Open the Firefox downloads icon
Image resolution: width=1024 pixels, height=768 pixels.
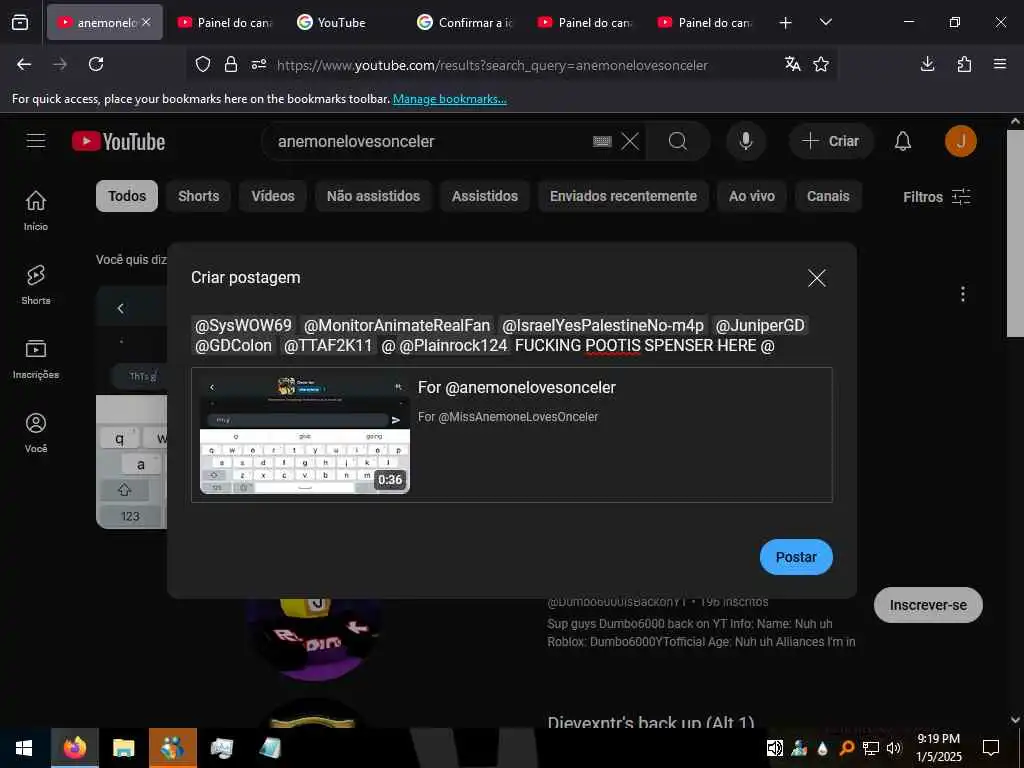pyautogui.click(x=927, y=64)
